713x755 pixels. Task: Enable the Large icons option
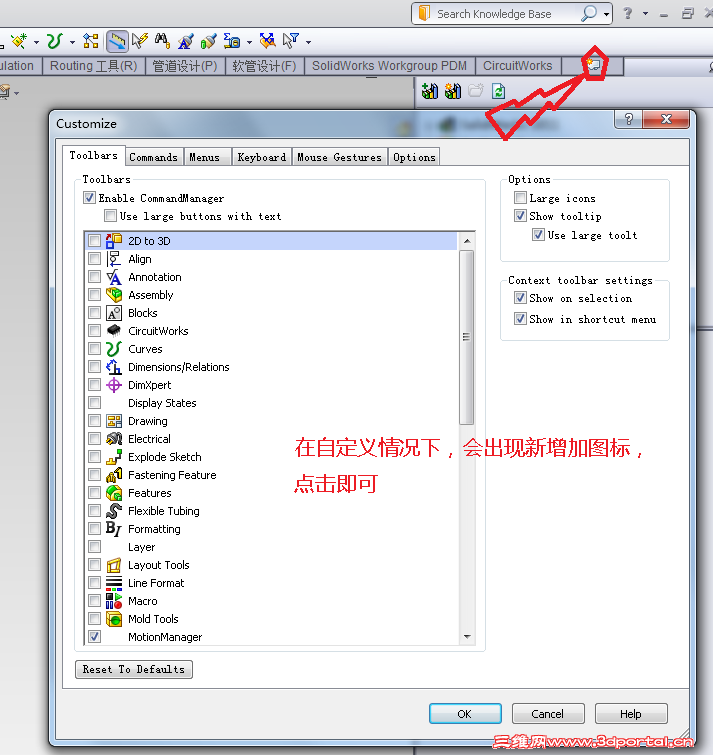coord(520,198)
